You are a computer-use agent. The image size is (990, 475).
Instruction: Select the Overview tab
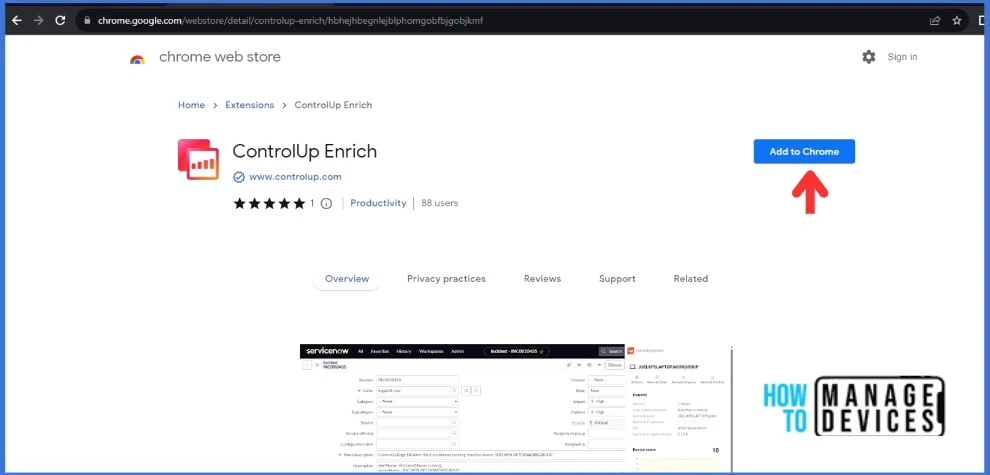tap(347, 279)
